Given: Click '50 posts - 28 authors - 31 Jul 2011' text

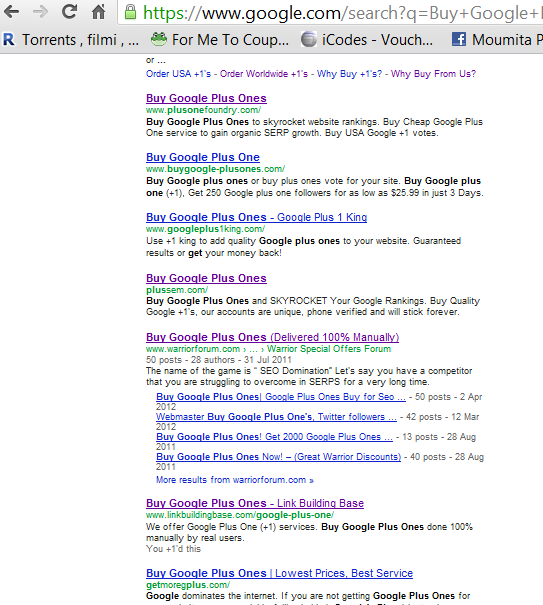Looking at the screenshot, I should point(218,360).
